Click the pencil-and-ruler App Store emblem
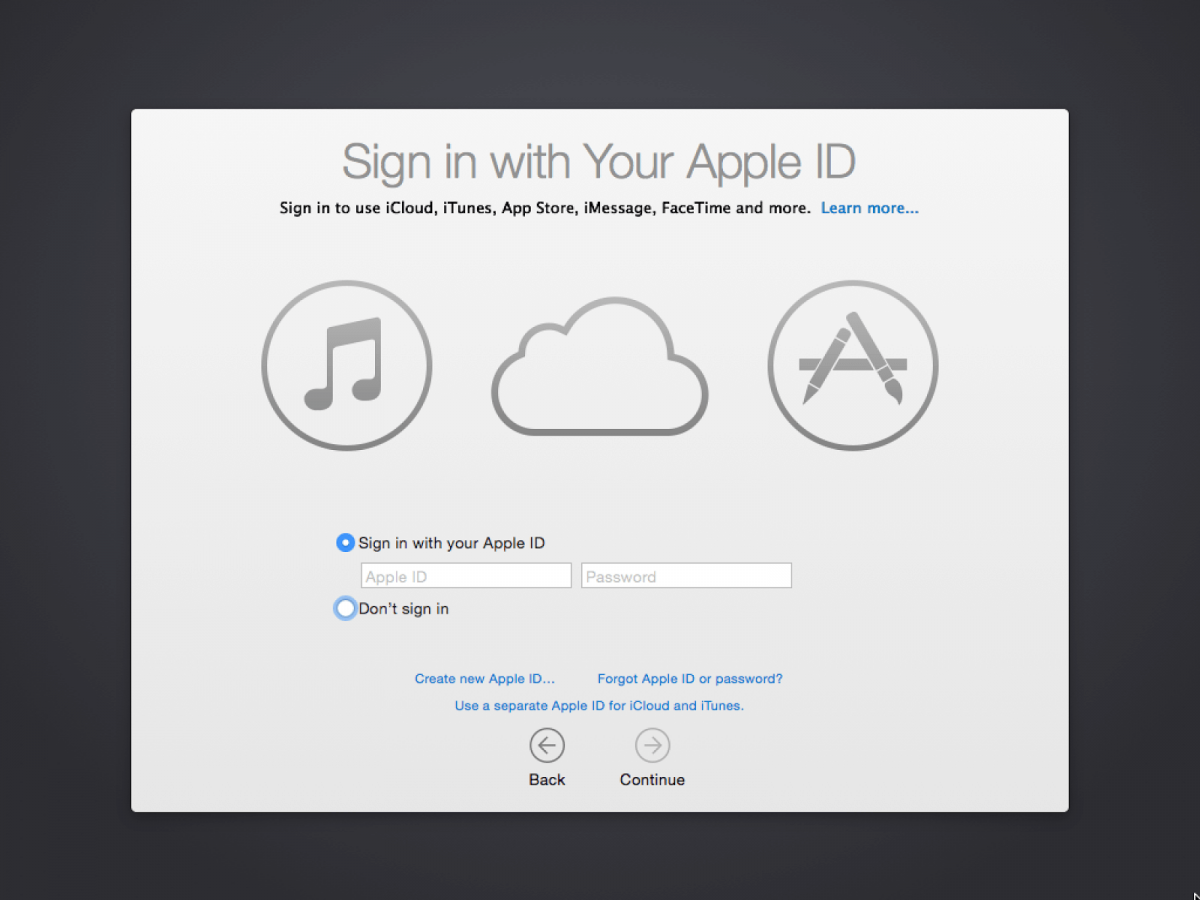 (852, 366)
